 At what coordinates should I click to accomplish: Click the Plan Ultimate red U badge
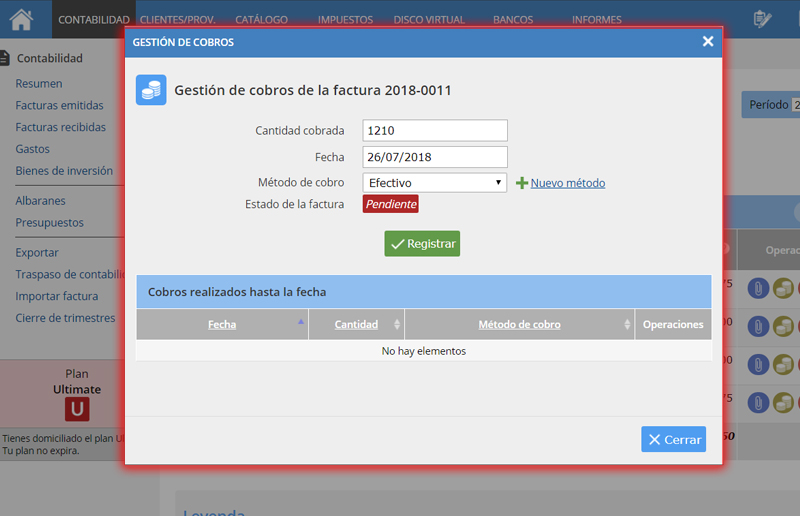point(77,409)
